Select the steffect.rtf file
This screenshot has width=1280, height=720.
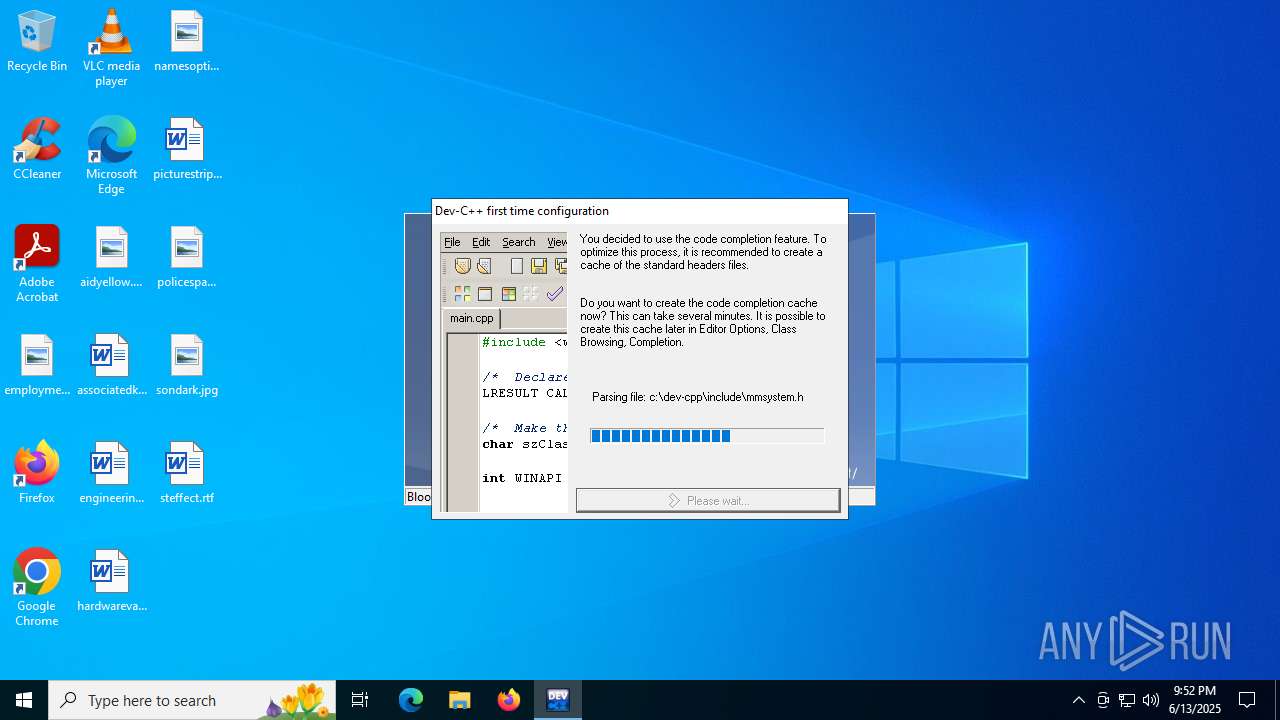click(186, 474)
